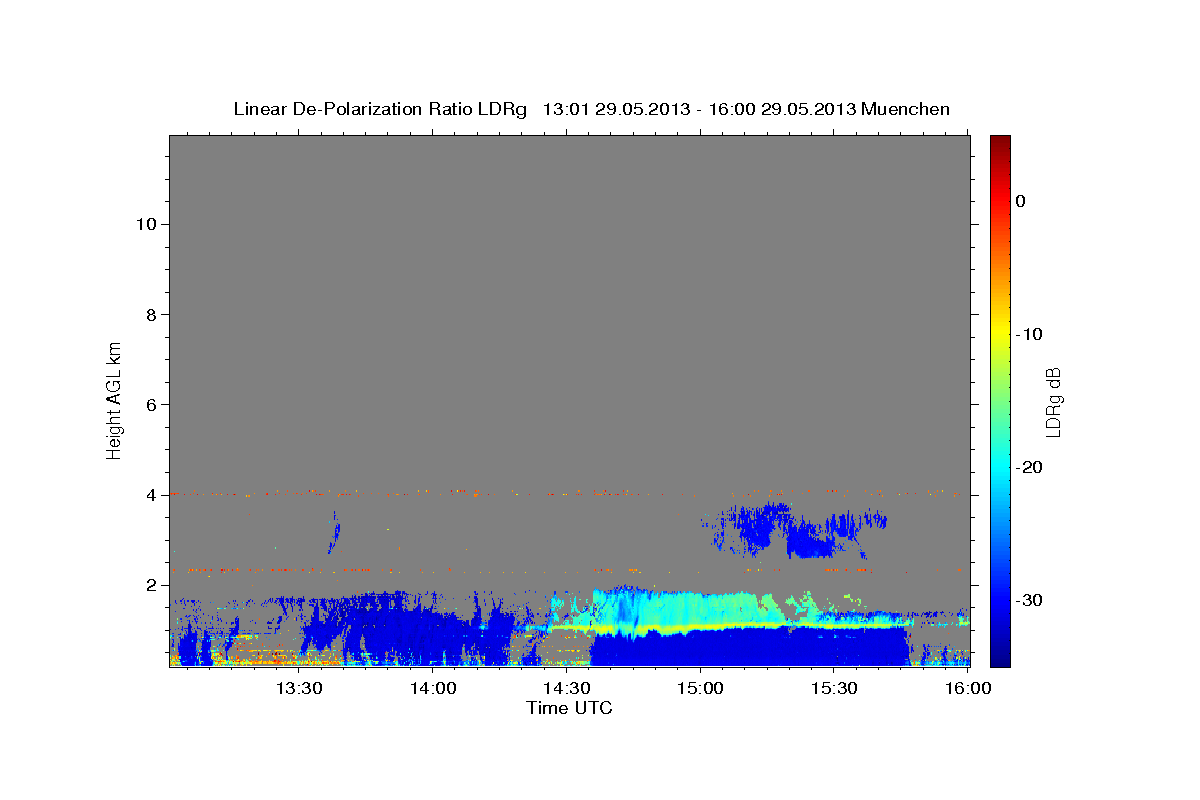Image resolution: width=1200 pixels, height=800 pixels.
Task: Click the colorbar value label -30
Action: coord(1029,600)
